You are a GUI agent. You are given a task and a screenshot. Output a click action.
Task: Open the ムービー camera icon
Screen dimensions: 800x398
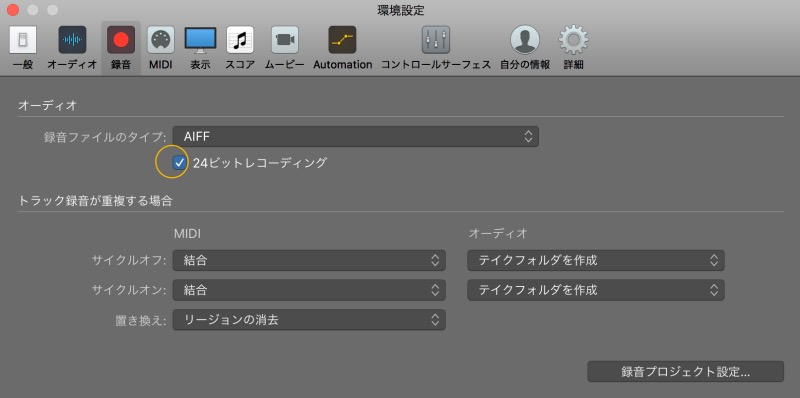pyautogui.click(x=285, y=40)
